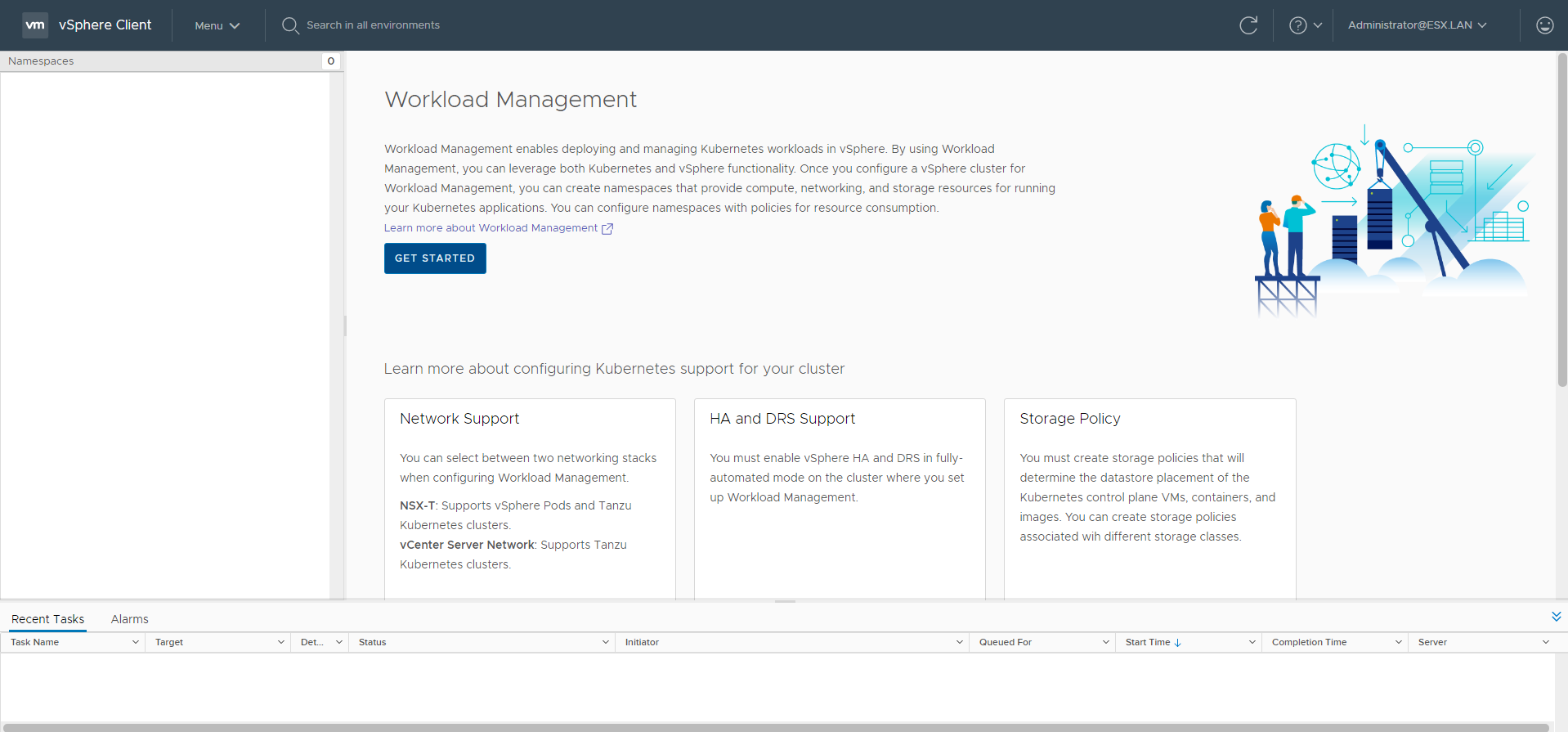This screenshot has width=1568, height=732.
Task: Click the search magnifier icon
Action: pos(289,25)
